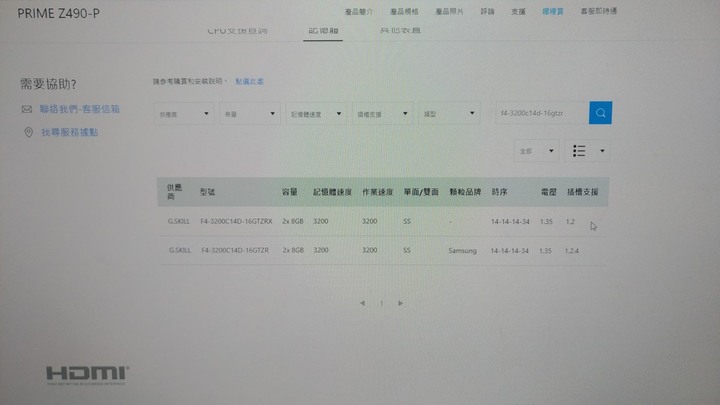Viewport: 720px width, 405px height.
Task: Open the 產品規格 top navigation item
Action: [x=404, y=11]
